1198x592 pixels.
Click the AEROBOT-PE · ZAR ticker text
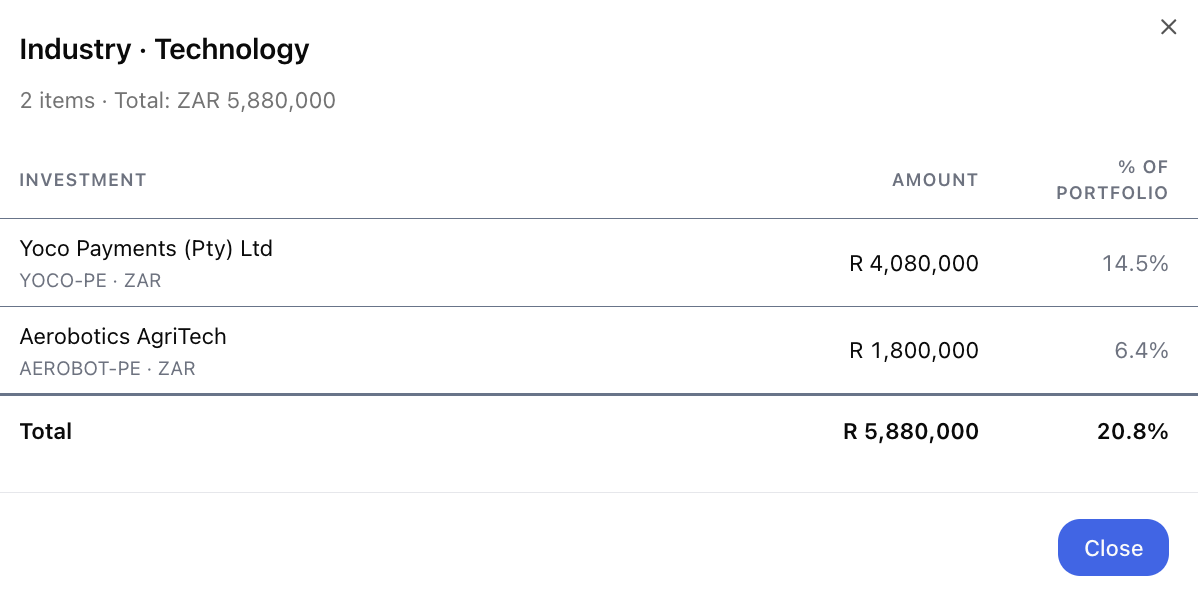coord(107,369)
